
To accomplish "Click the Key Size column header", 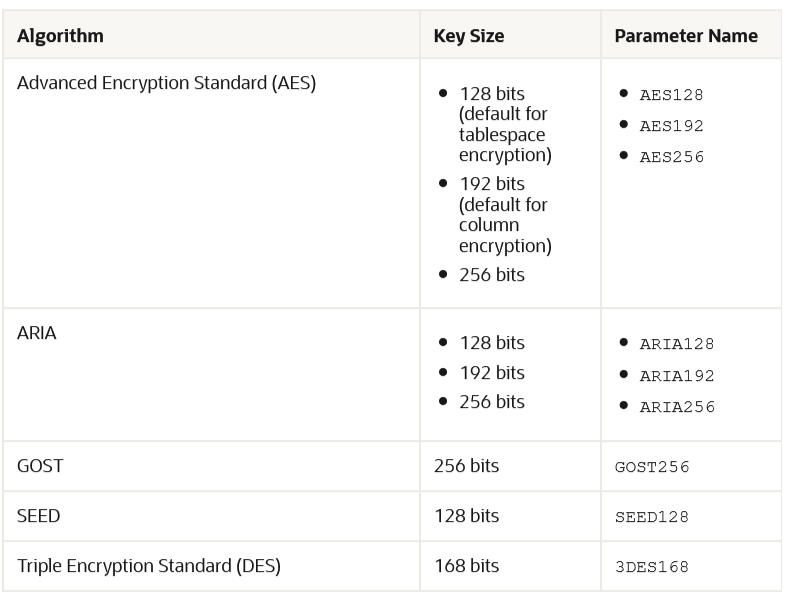I will click(x=468, y=36).
